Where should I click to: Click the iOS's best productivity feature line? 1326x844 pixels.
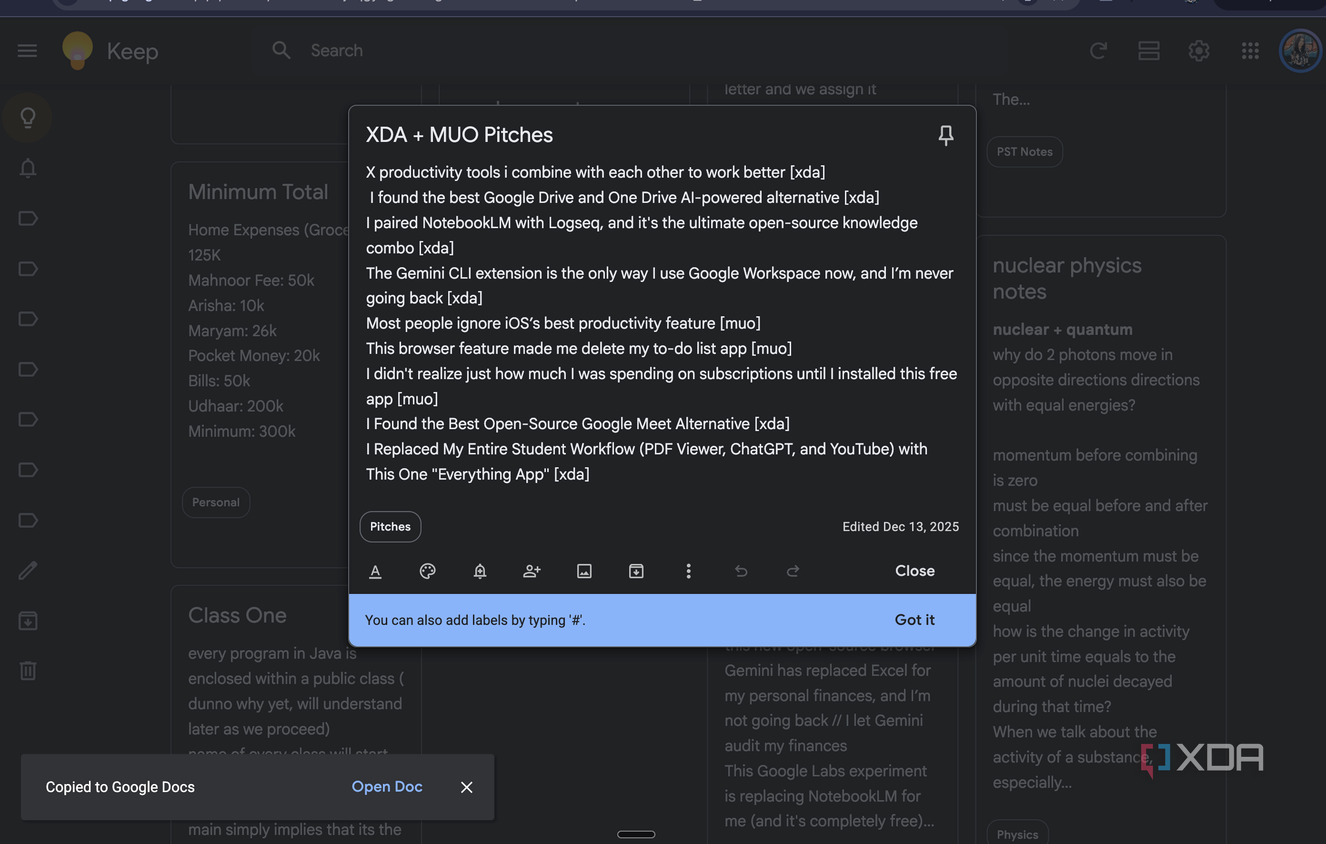(x=563, y=323)
